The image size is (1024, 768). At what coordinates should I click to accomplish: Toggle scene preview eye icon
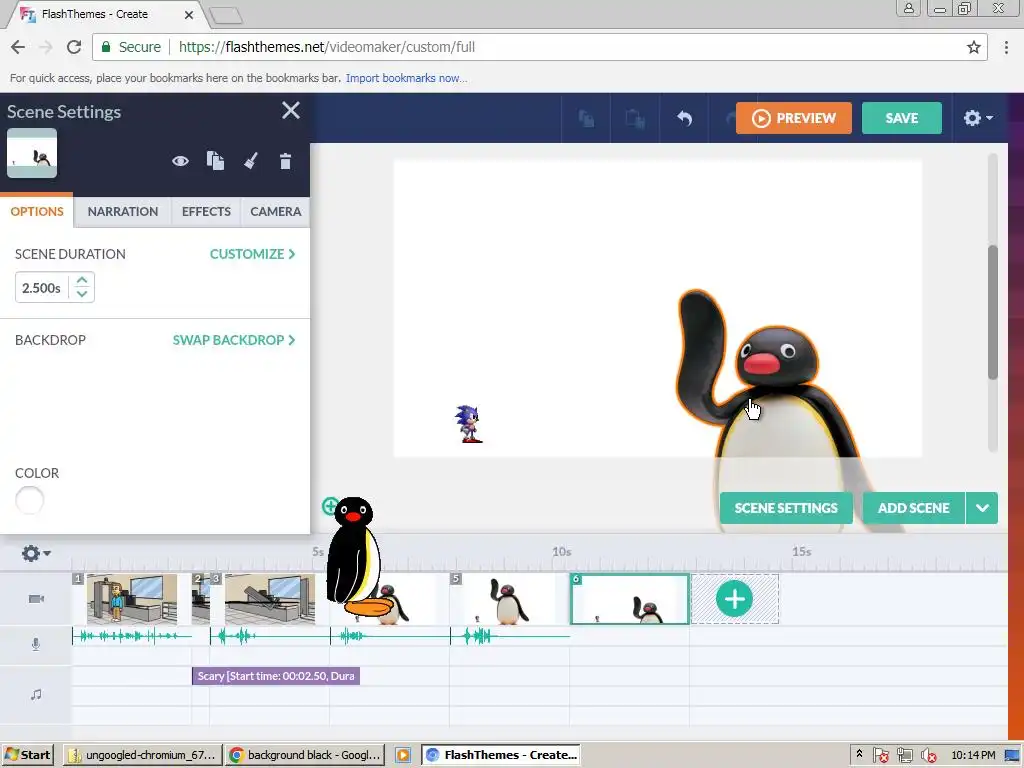point(180,161)
